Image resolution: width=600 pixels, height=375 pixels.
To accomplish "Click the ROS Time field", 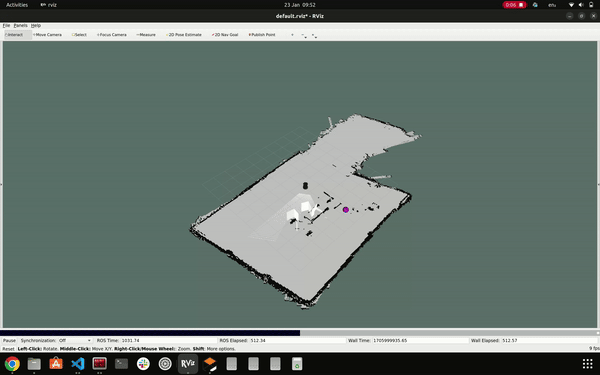I will 168,340.
